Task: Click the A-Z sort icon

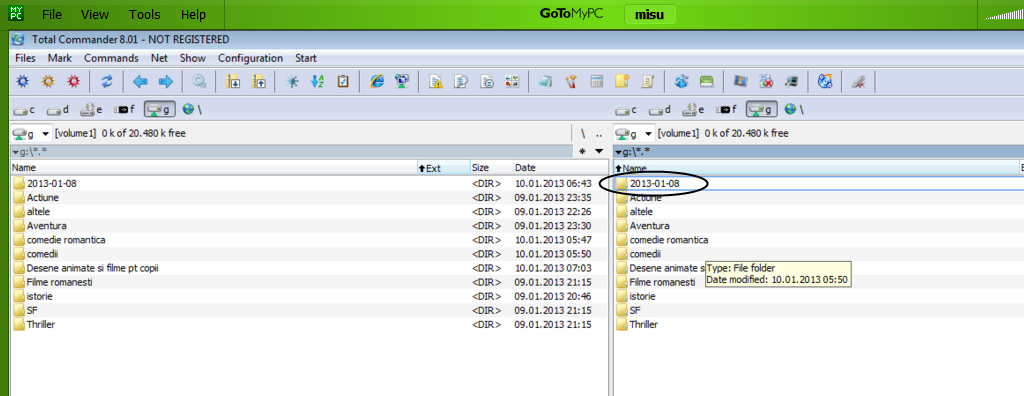Action: tap(317, 82)
